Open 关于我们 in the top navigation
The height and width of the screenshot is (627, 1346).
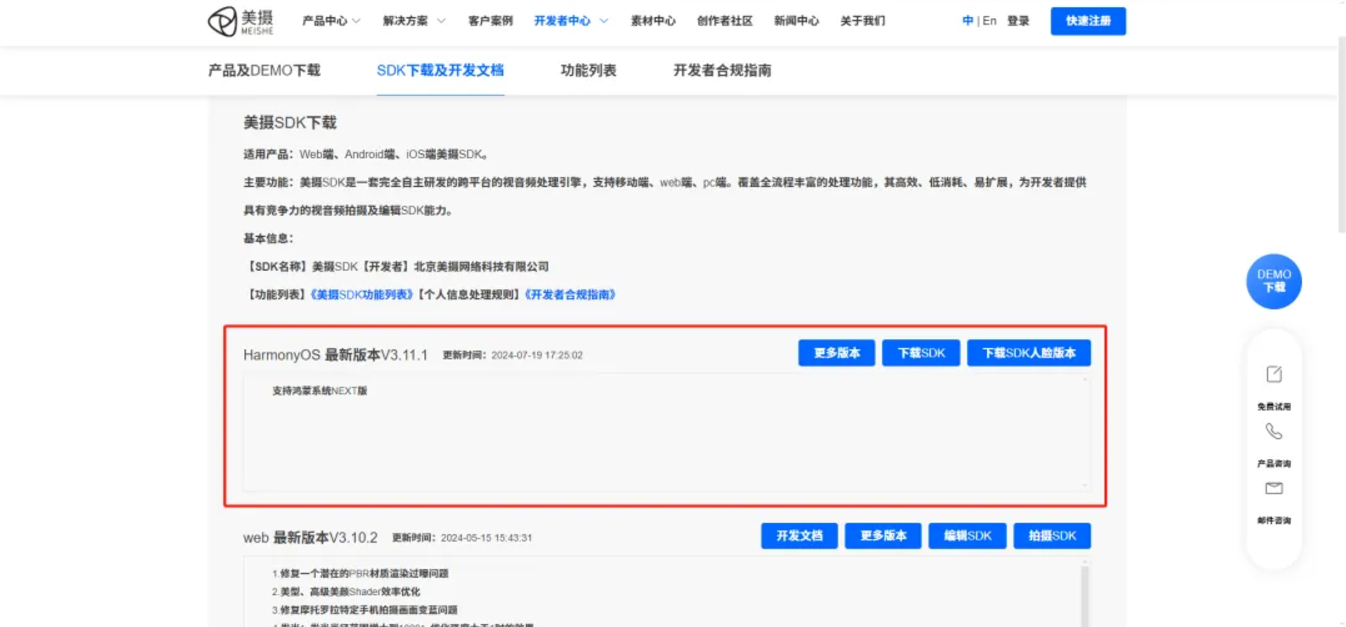pos(862,21)
